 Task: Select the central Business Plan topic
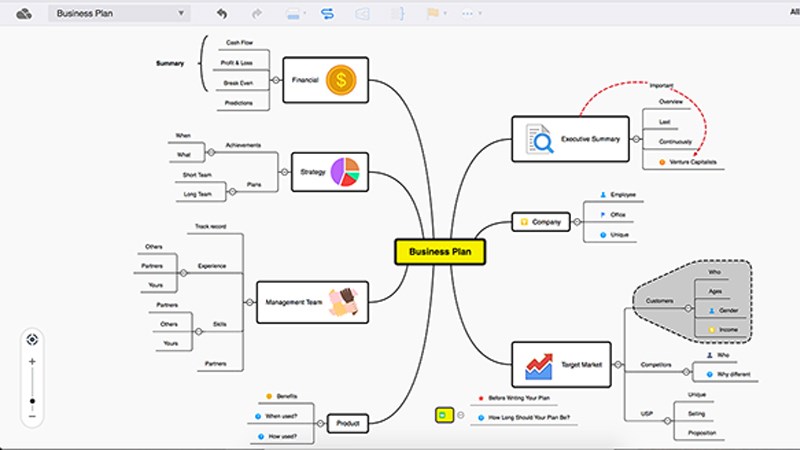tap(440, 252)
